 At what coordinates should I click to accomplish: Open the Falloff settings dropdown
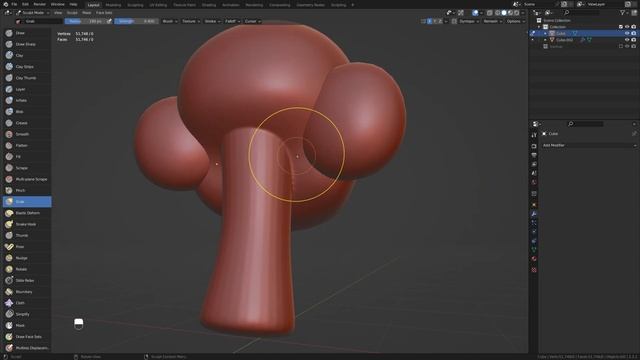pos(232,21)
